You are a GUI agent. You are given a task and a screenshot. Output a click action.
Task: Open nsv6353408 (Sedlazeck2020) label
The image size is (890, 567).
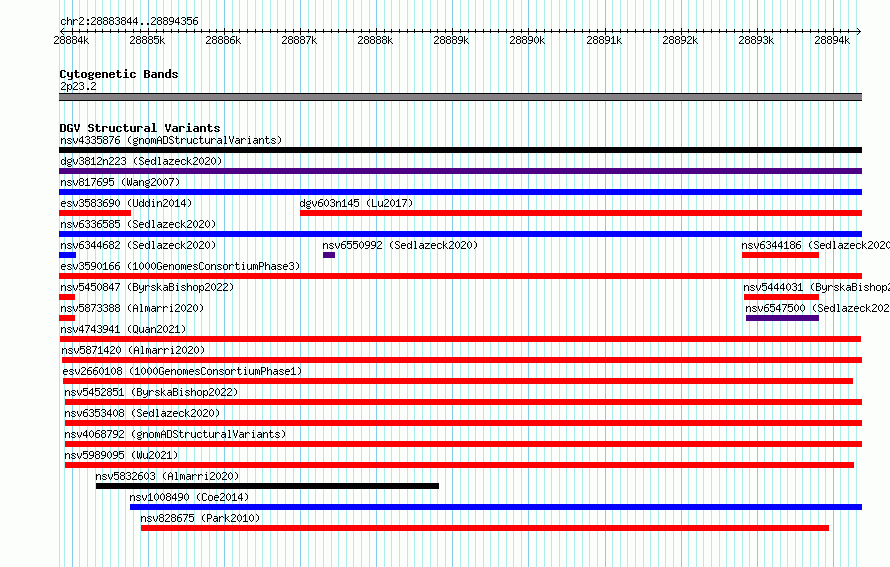(x=142, y=413)
